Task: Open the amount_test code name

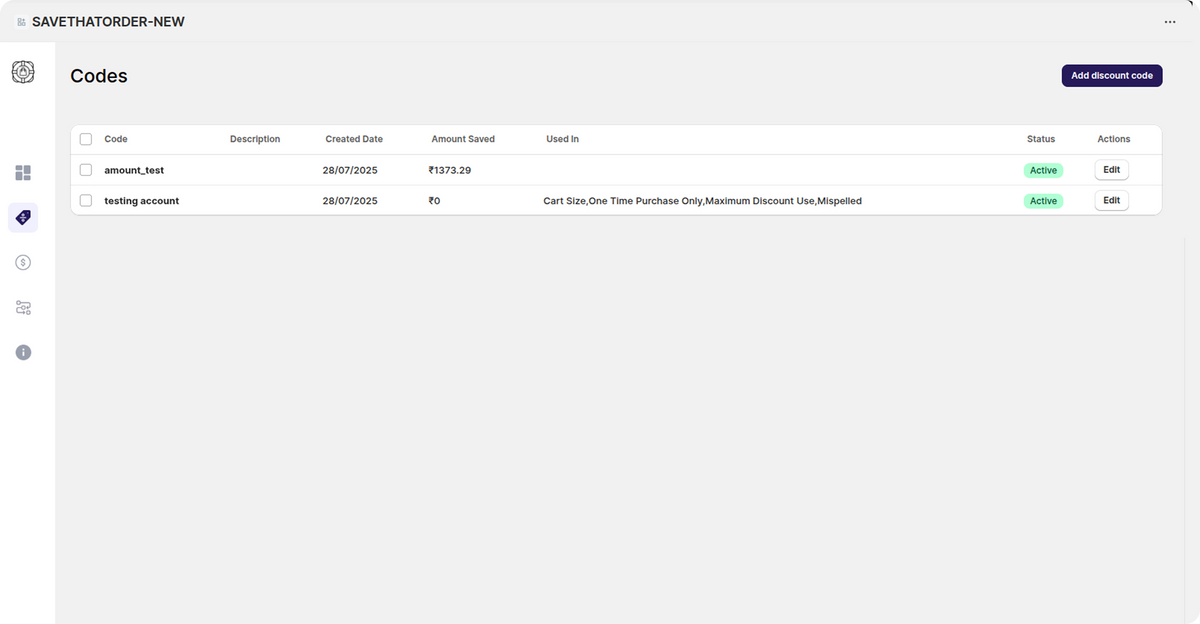Action: point(134,170)
